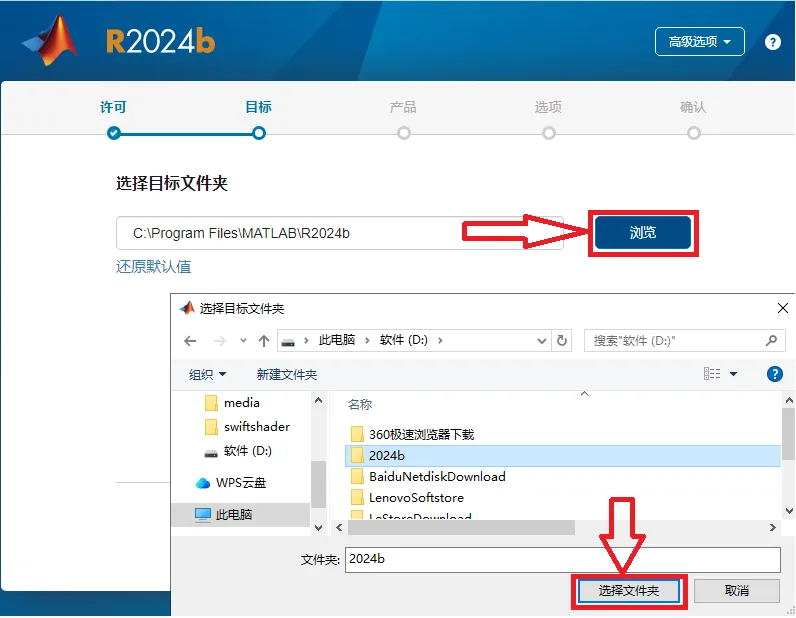The width and height of the screenshot is (796, 618).
Task: Click file list horizontal scroll right arrow
Action: pyautogui.click(x=773, y=528)
